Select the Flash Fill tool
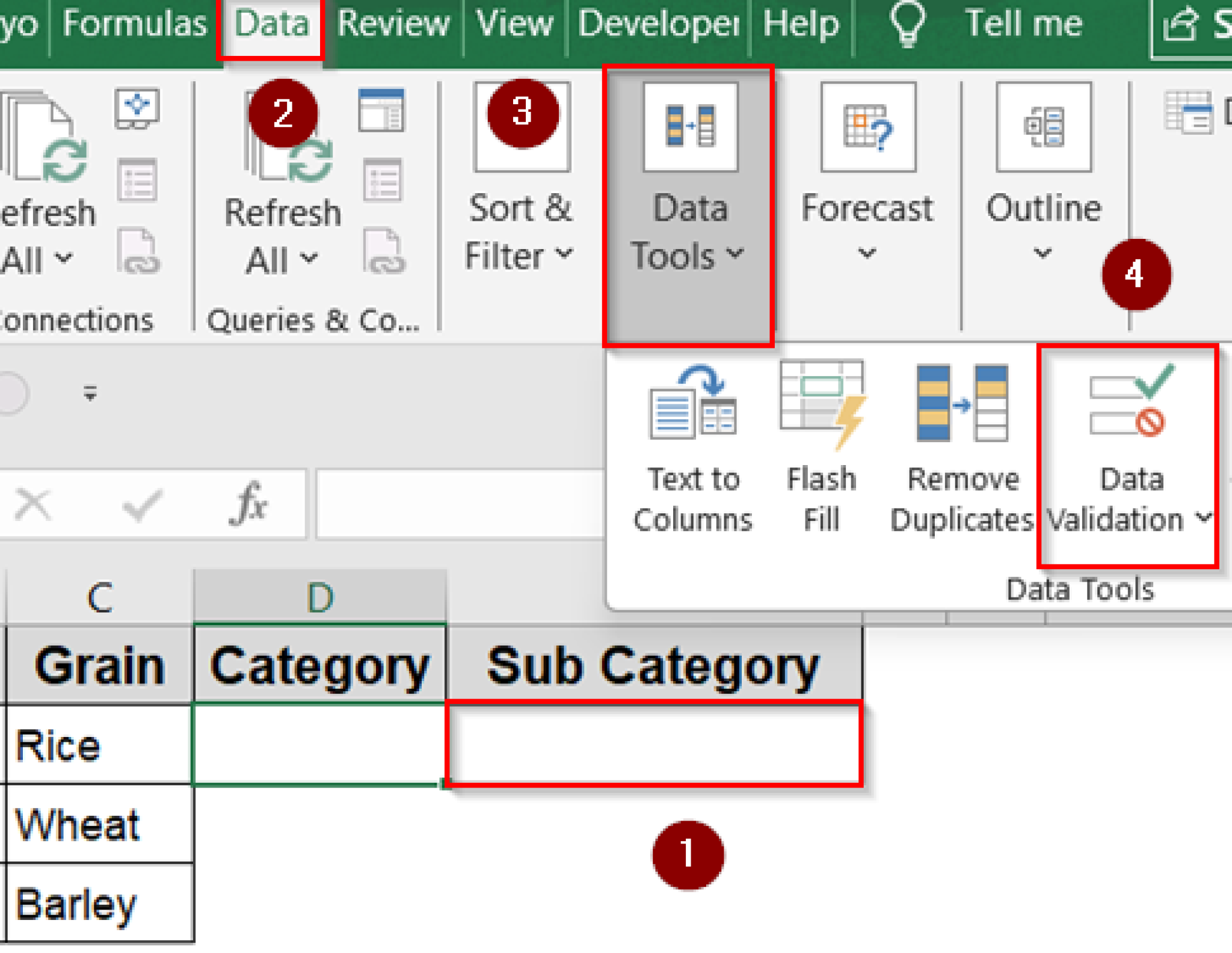This screenshot has width=1232, height=953. (x=822, y=445)
